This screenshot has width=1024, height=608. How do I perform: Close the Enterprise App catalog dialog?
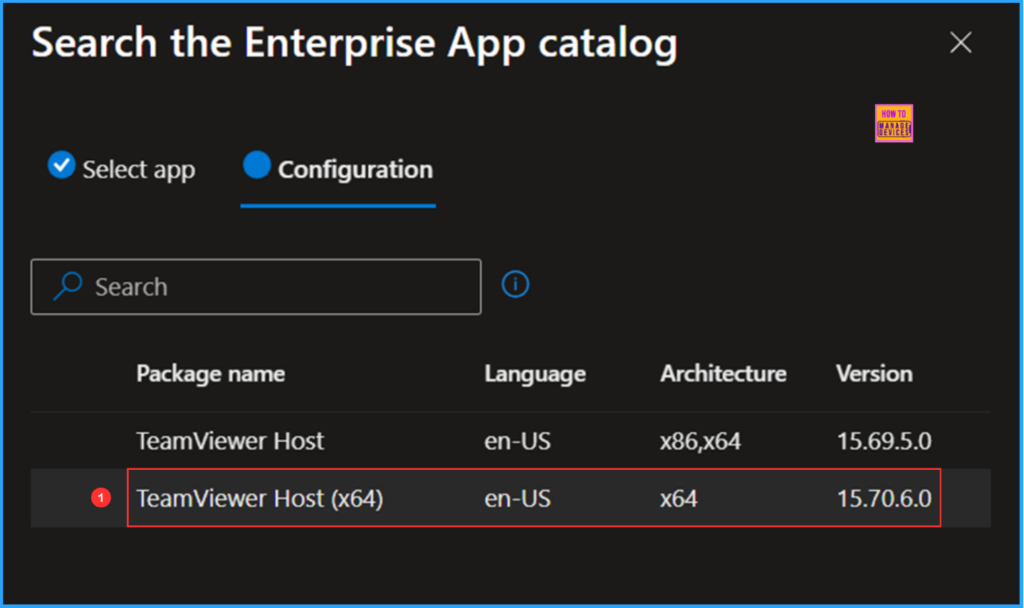pos(960,42)
